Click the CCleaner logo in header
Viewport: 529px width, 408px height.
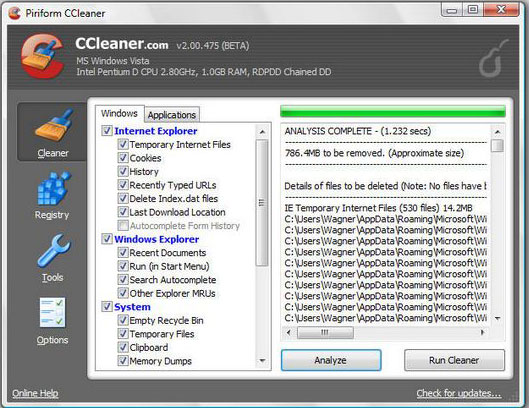(43, 55)
